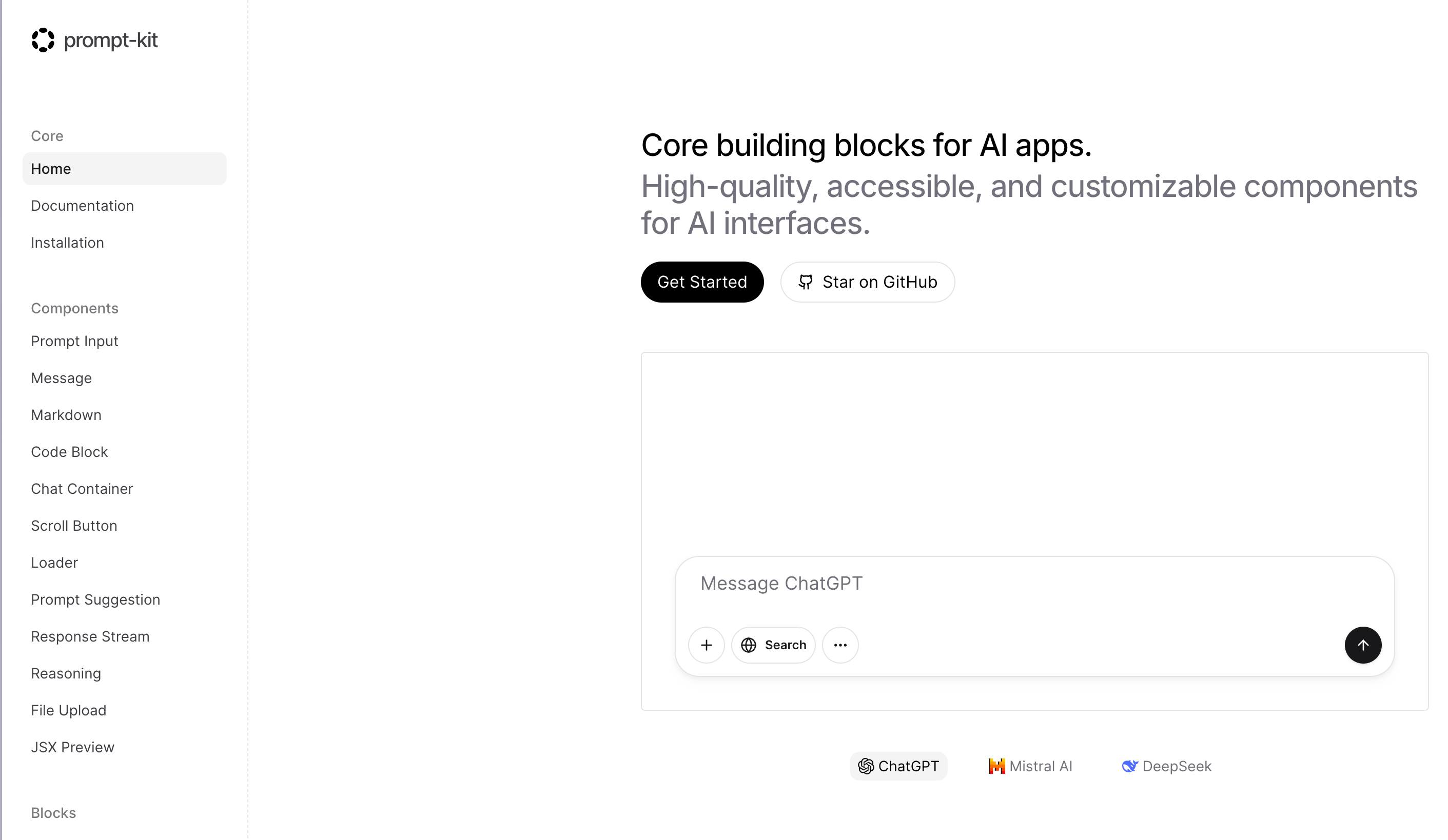Click the GitHub icon in Star button

coord(806,282)
